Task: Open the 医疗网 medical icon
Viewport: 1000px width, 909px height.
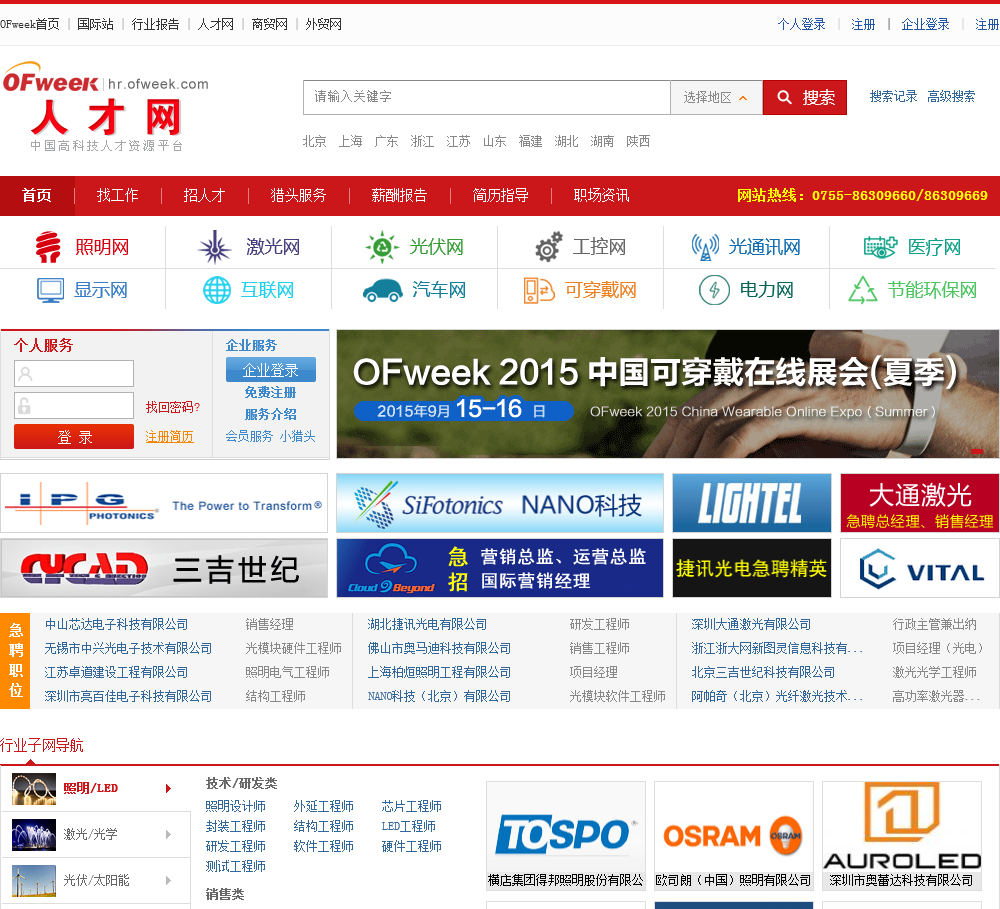Action: tap(880, 247)
